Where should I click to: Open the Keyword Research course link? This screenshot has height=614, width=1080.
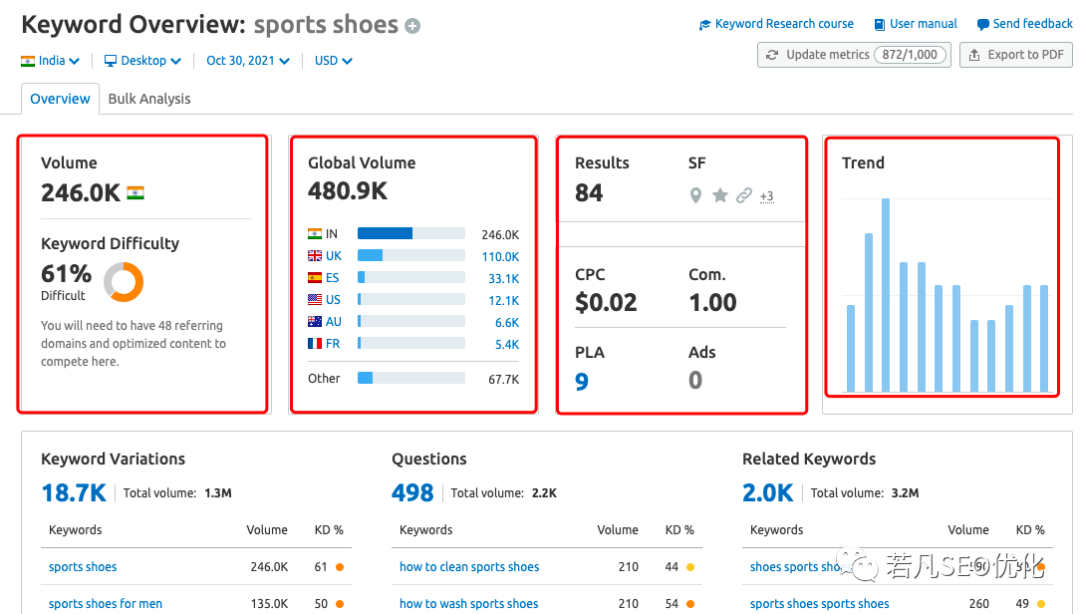point(776,24)
